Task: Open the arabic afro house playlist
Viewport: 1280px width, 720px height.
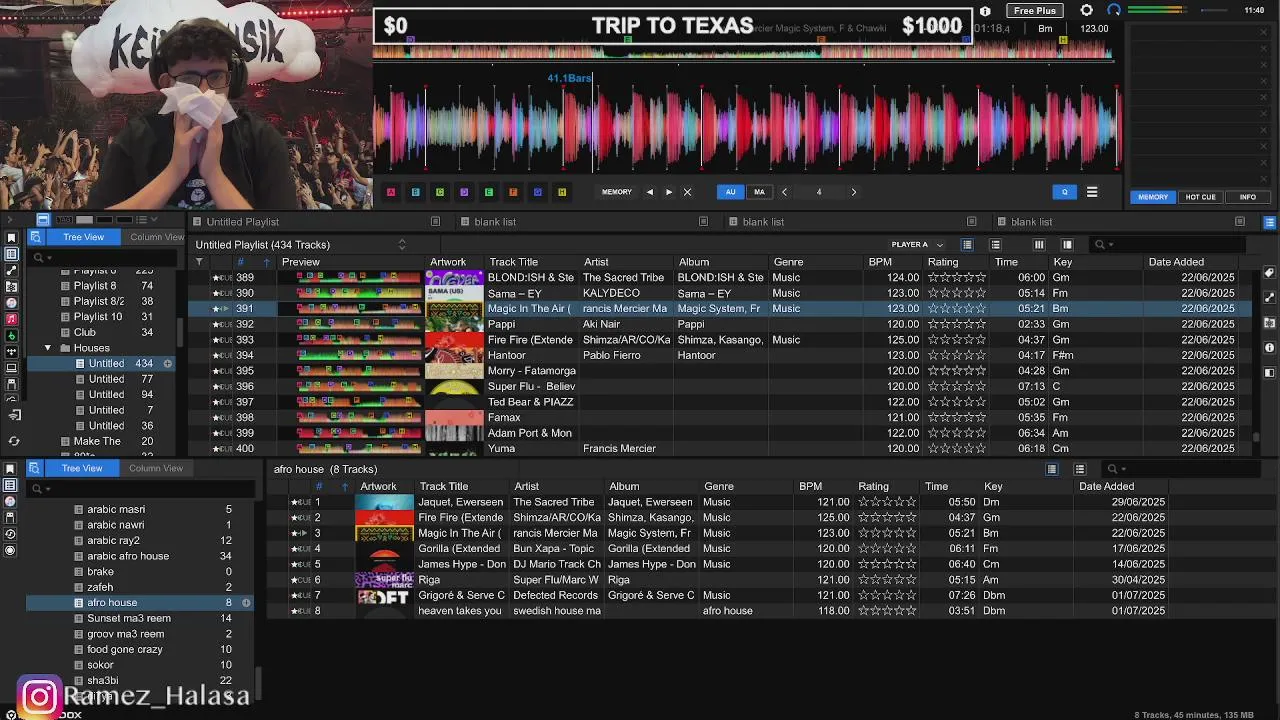Action: (128, 556)
